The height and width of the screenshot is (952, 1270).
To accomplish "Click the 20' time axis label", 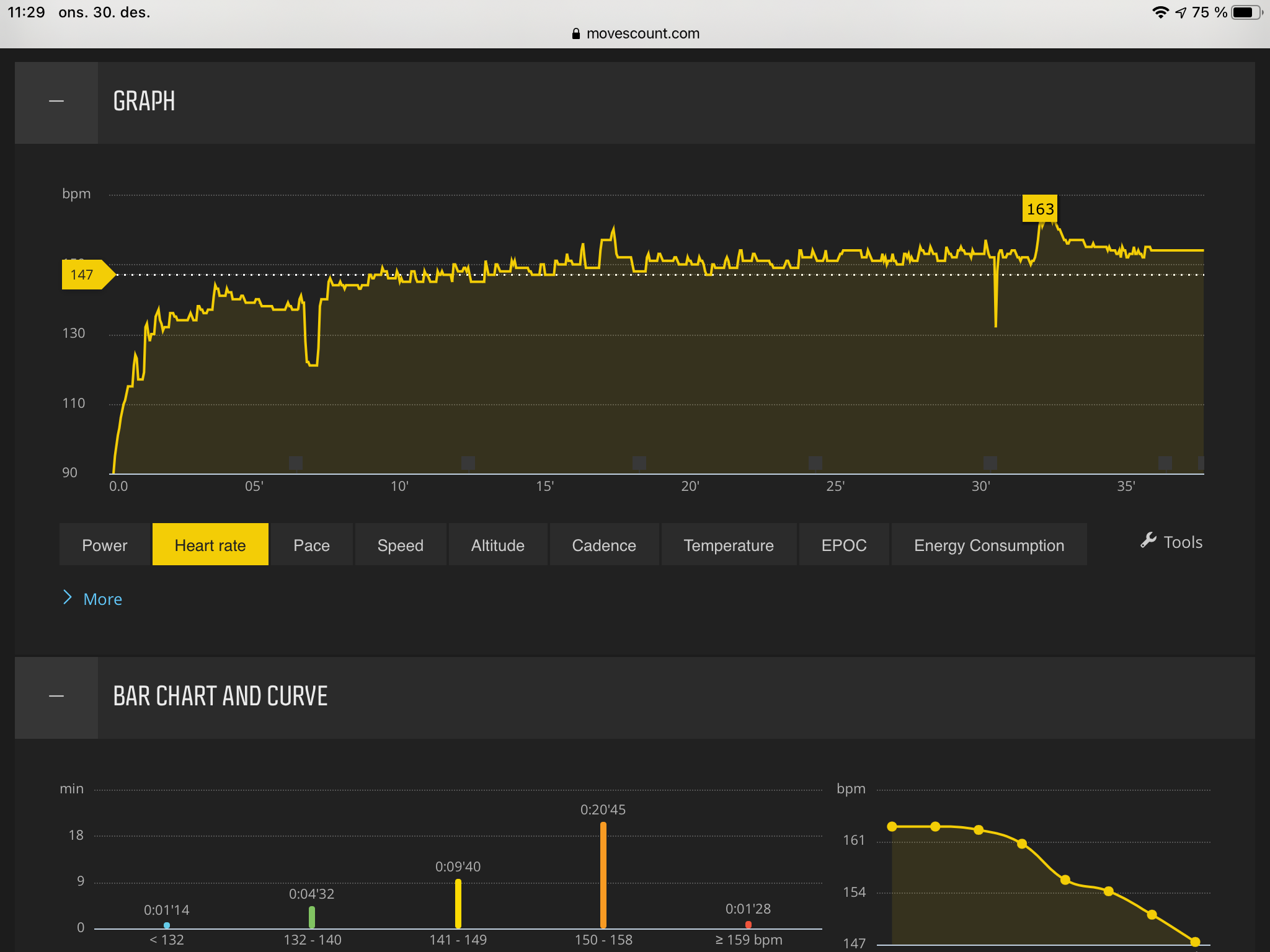I will coord(690,487).
